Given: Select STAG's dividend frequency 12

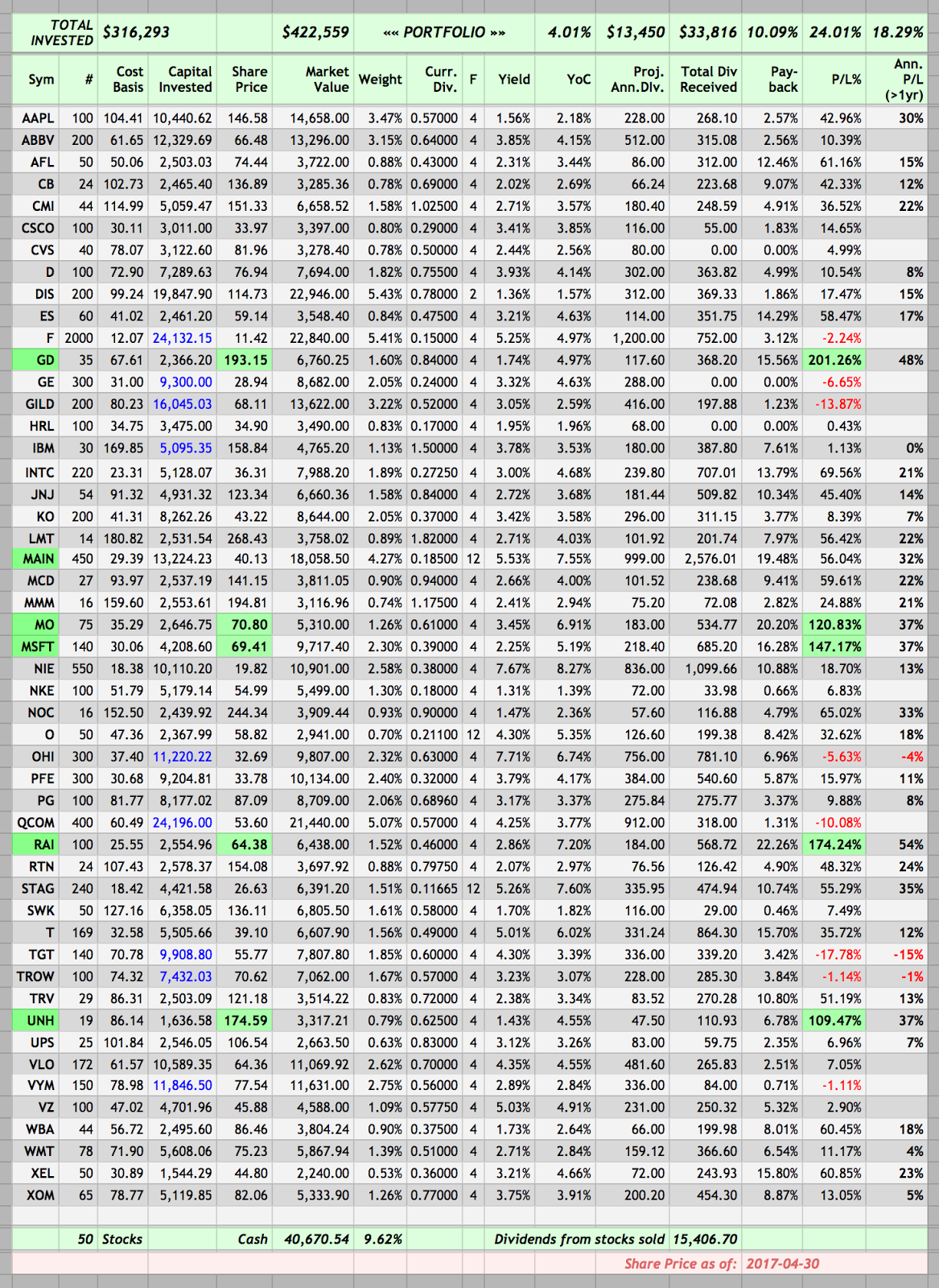Looking at the screenshot, I should click(x=472, y=889).
